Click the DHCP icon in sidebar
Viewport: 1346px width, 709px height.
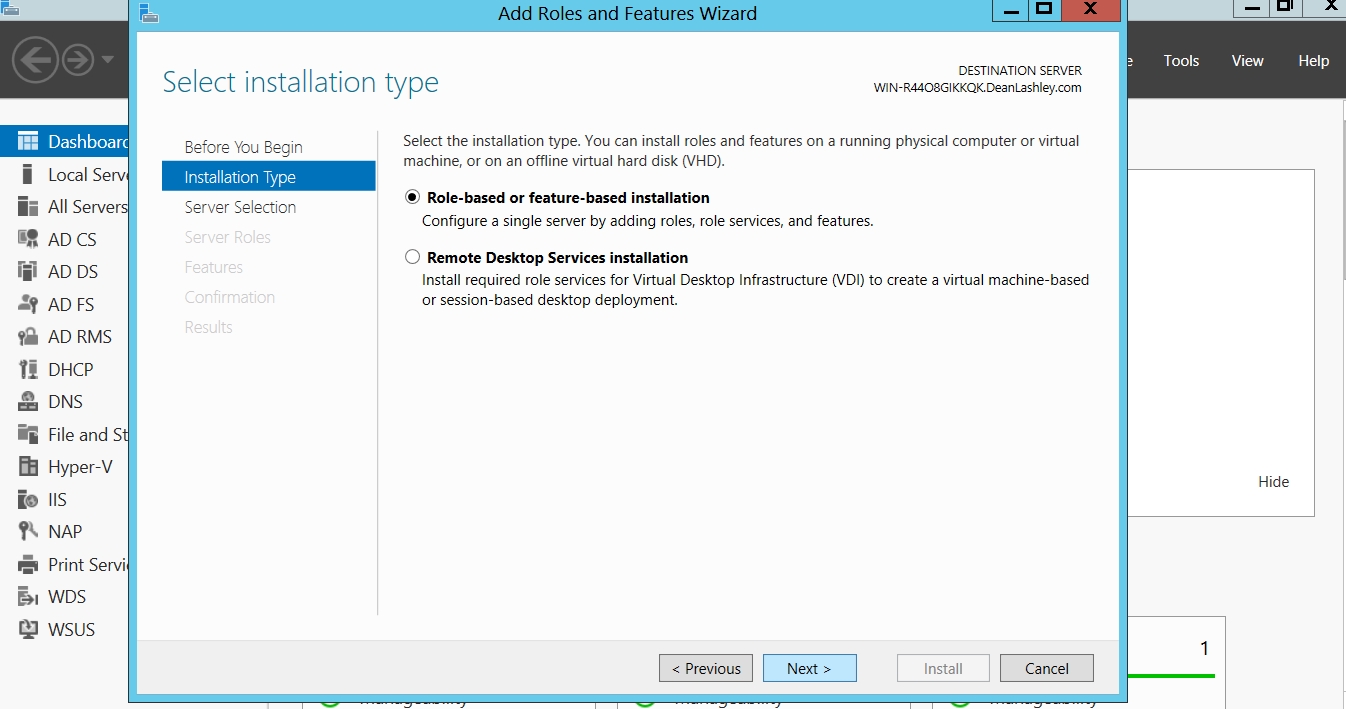(x=28, y=369)
